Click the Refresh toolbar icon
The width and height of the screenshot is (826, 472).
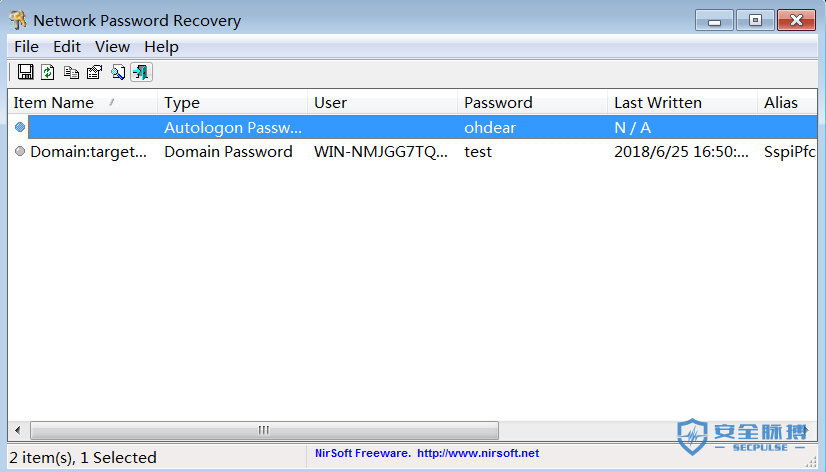47,72
